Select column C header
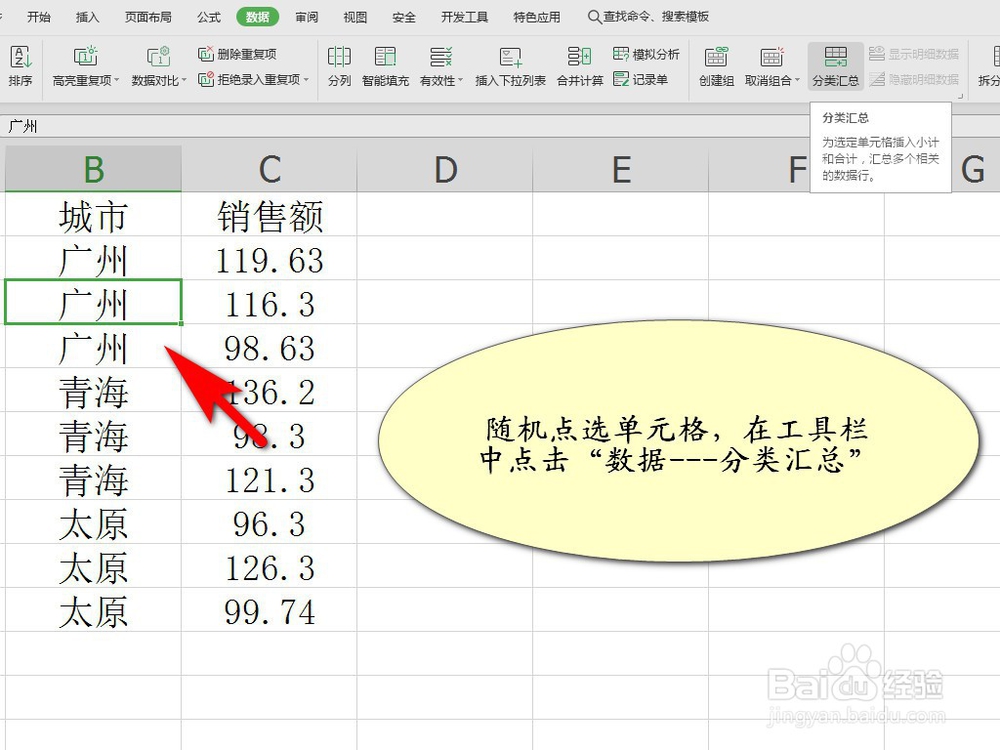 (270, 169)
